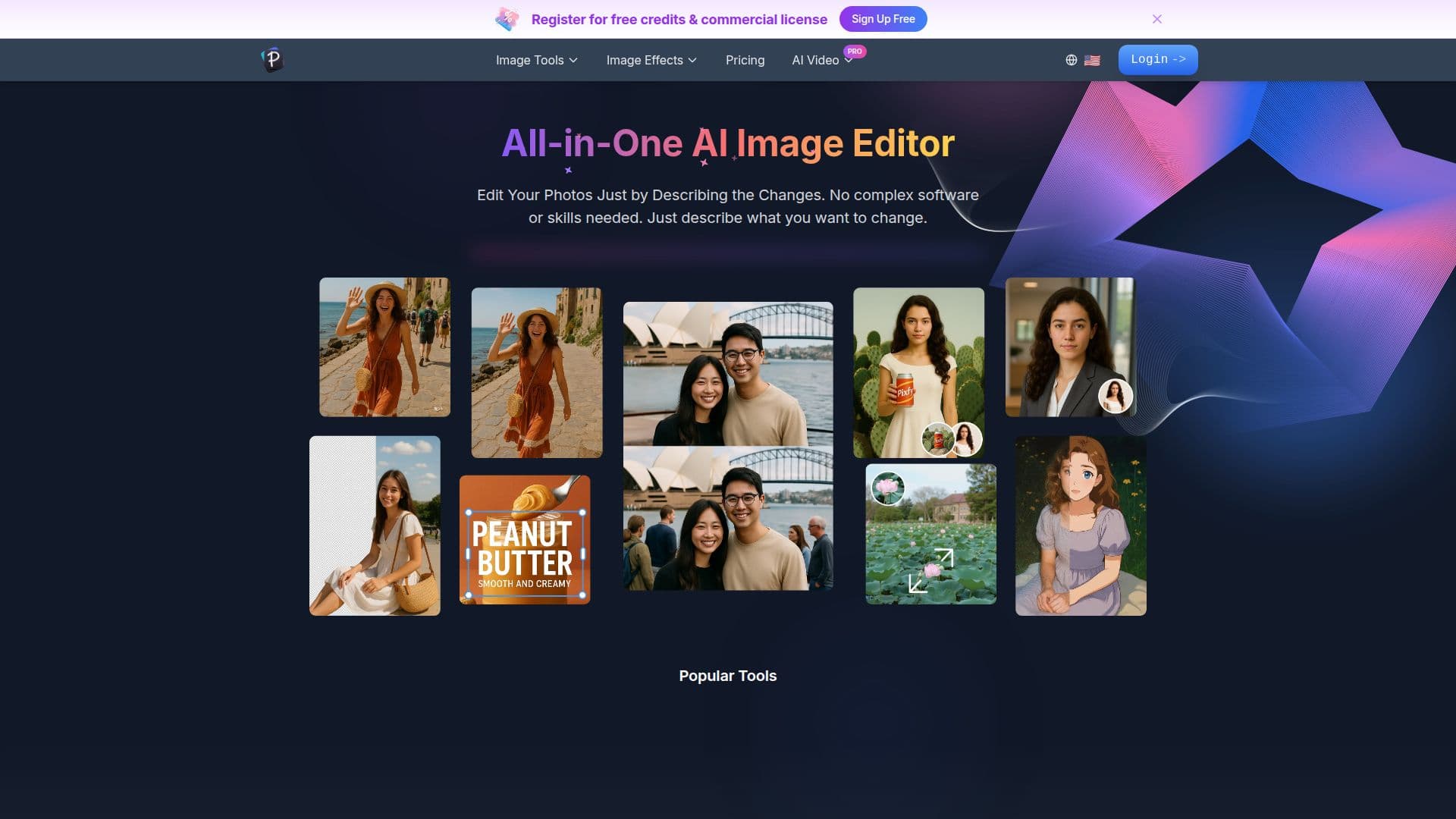Open the Pricing page

pyautogui.click(x=745, y=60)
